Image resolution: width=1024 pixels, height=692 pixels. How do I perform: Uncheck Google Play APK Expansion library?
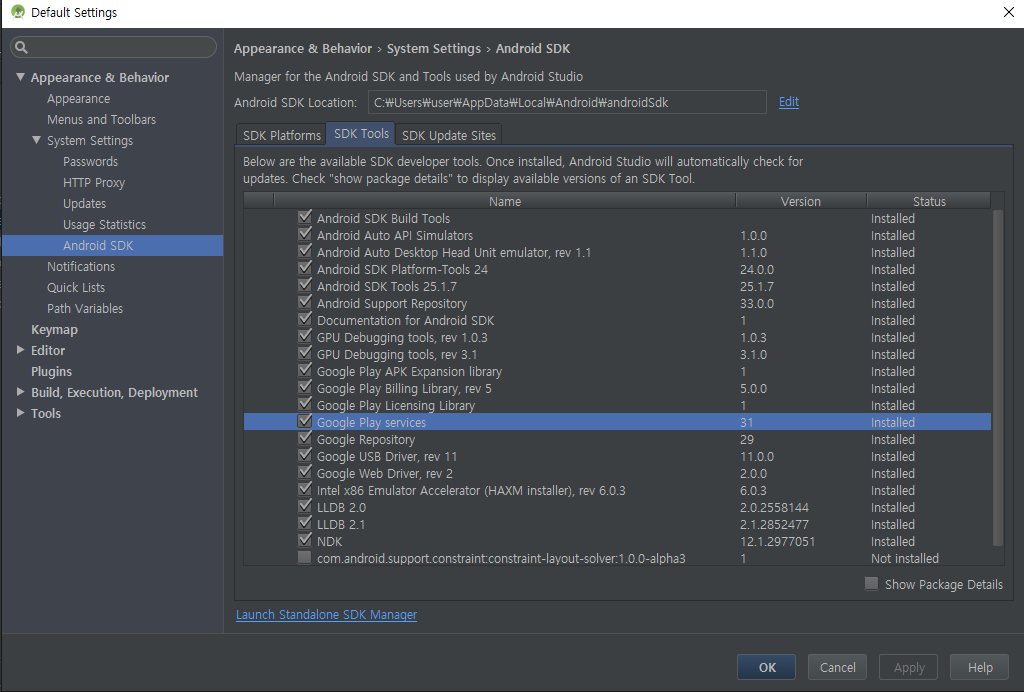coord(304,370)
